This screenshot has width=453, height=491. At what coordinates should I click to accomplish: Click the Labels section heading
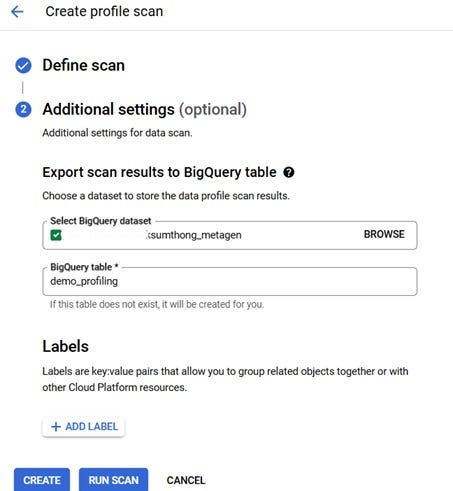66,346
